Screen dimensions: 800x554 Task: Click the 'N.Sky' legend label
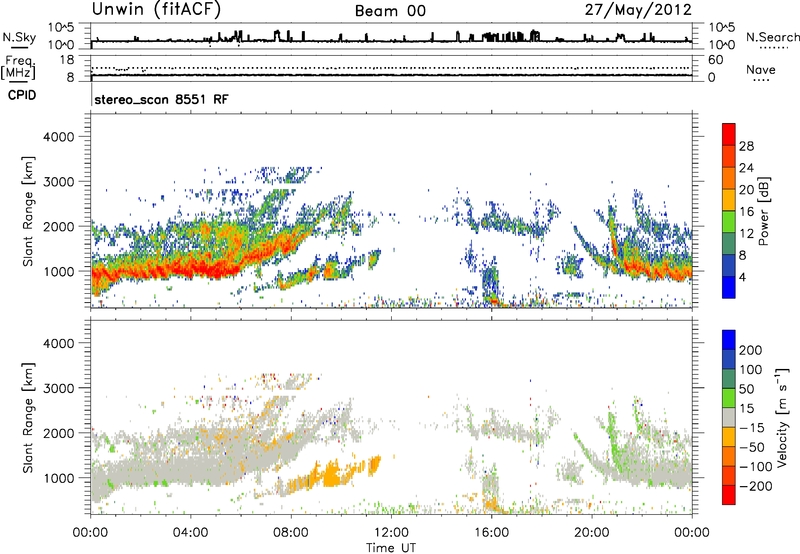pyautogui.click(x=19, y=37)
